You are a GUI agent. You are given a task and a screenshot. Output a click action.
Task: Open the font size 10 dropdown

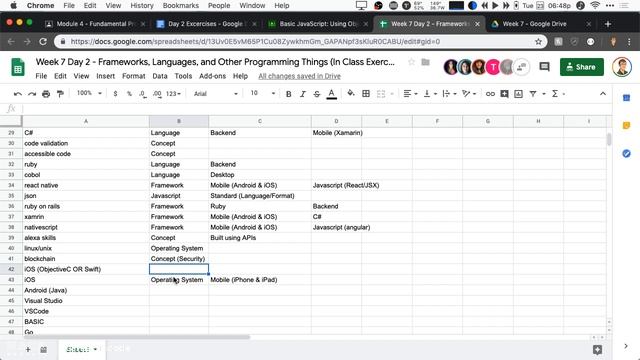(x=262, y=93)
